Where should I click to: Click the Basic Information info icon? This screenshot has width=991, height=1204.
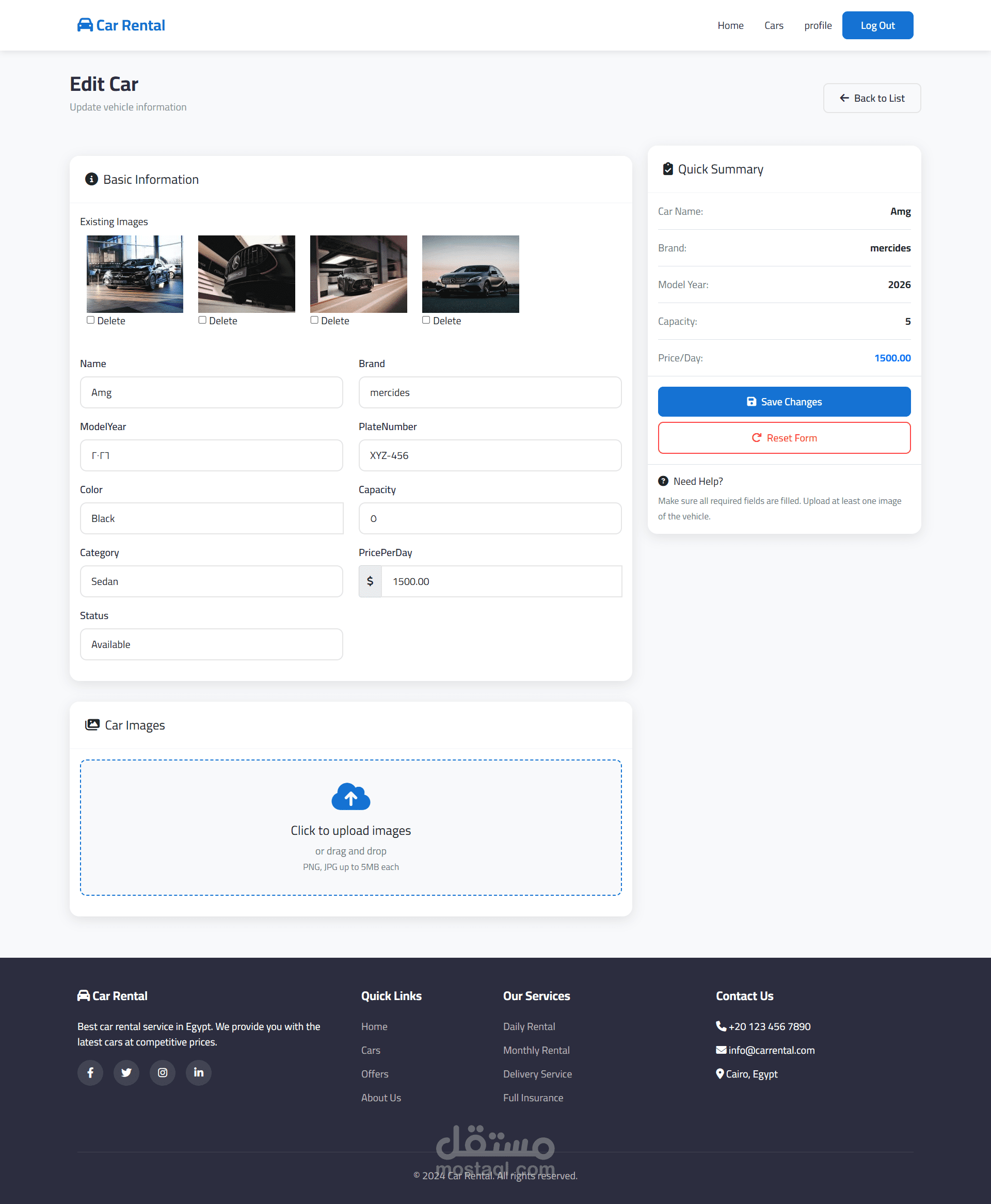(91, 179)
